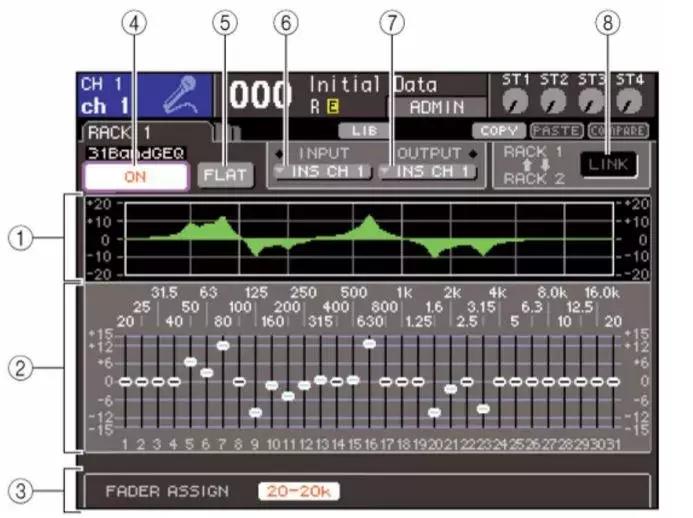Click the COPY button
Viewport: 693px width, 518px height.
[499, 131]
